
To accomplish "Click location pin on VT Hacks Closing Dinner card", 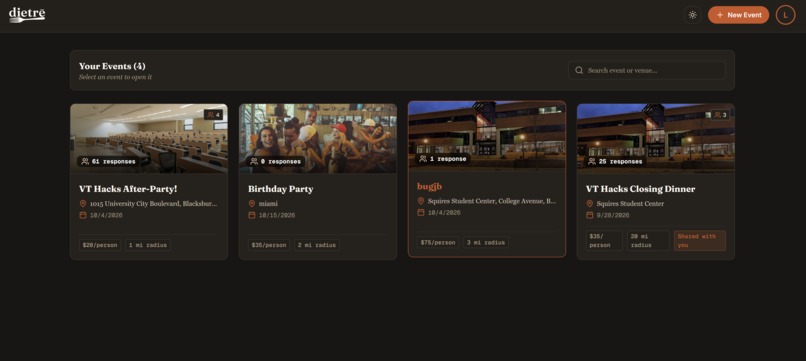I will tap(590, 204).
